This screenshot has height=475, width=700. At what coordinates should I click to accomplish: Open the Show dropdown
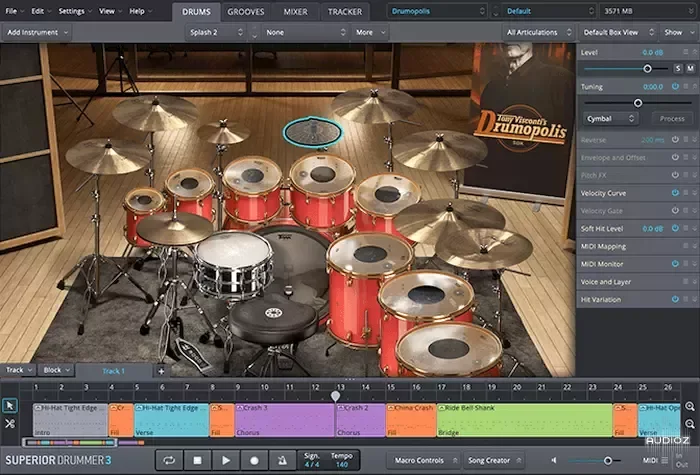click(x=679, y=32)
